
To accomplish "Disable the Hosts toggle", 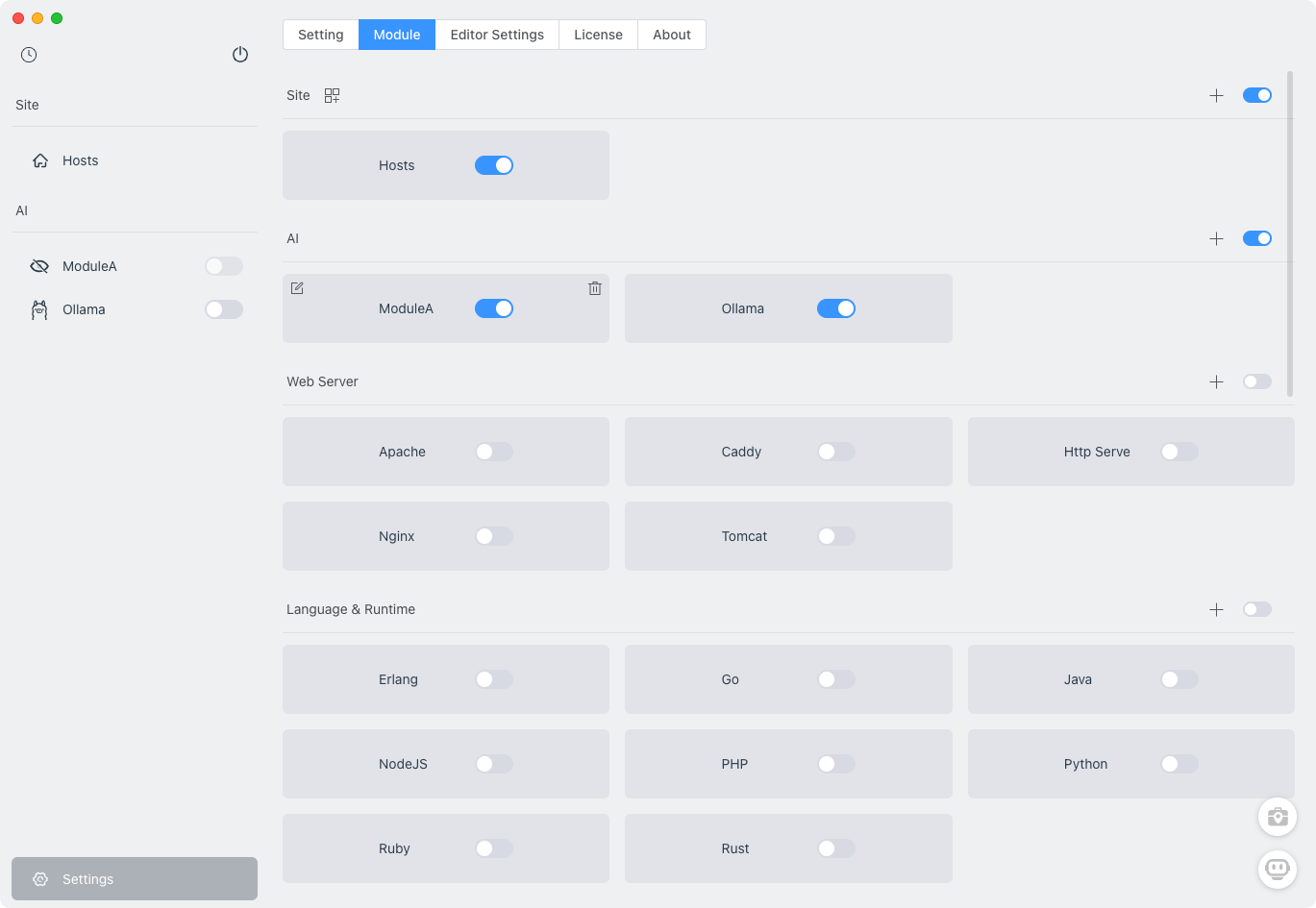I will (x=493, y=164).
